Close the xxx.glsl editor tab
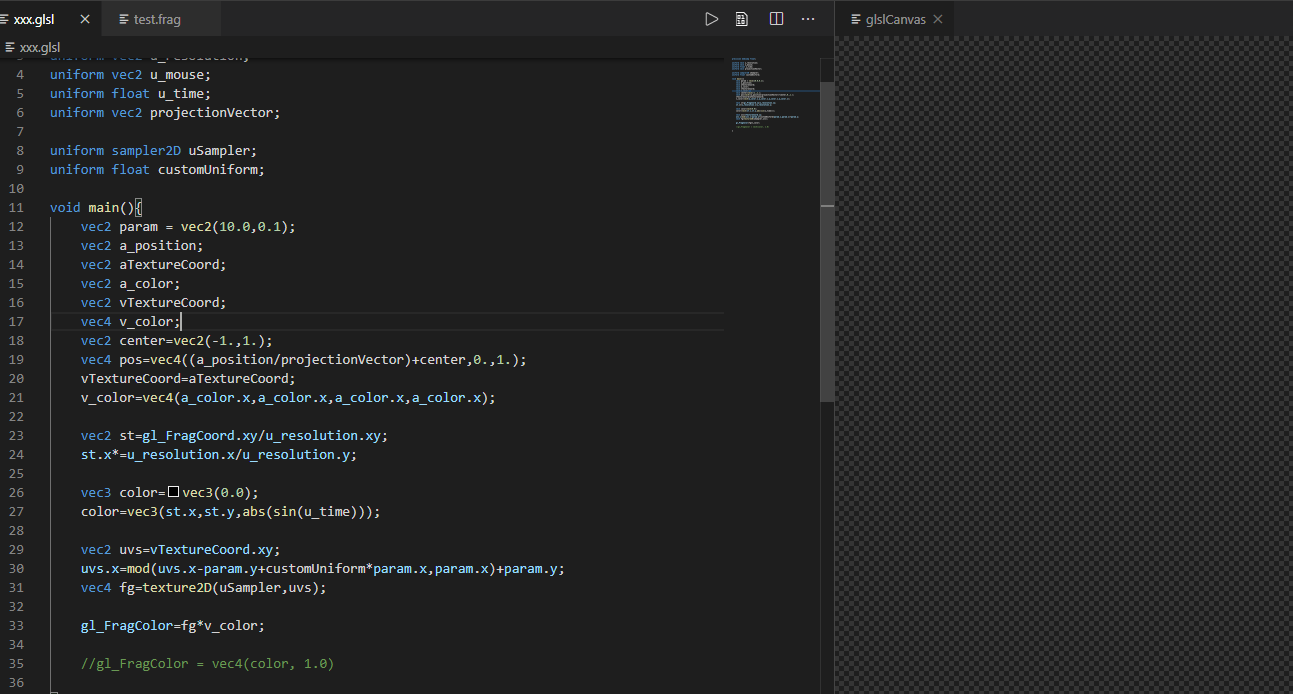Viewport: 1293px width, 694px height. click(x=84, y=19)
